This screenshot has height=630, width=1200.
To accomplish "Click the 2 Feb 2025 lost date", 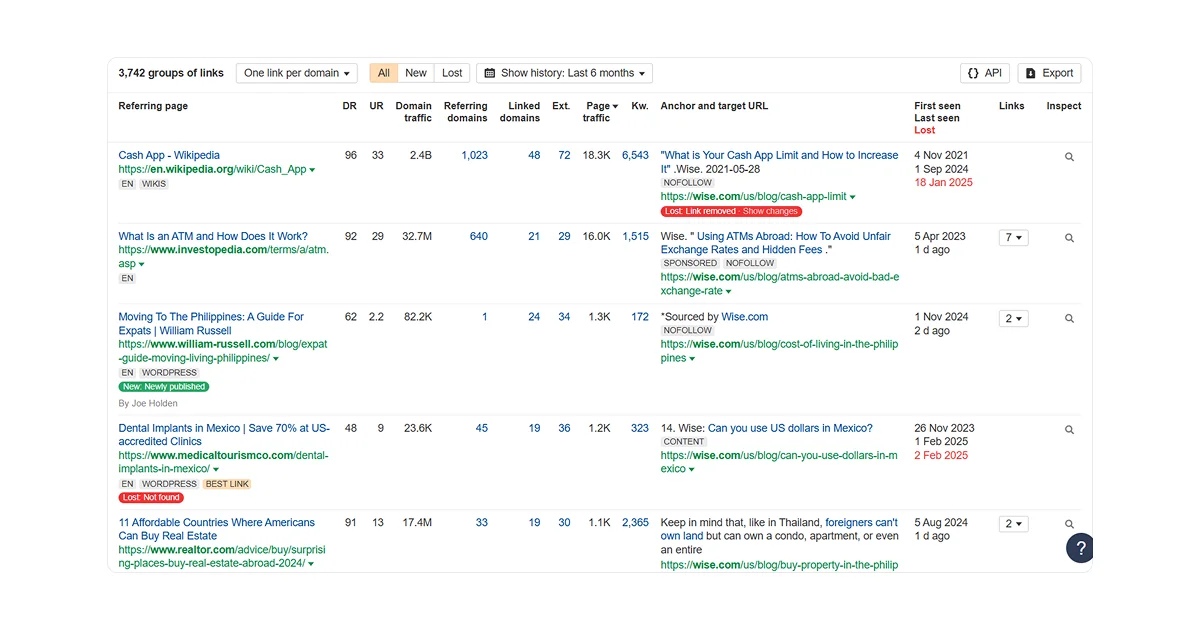I will tap(941, 456).
